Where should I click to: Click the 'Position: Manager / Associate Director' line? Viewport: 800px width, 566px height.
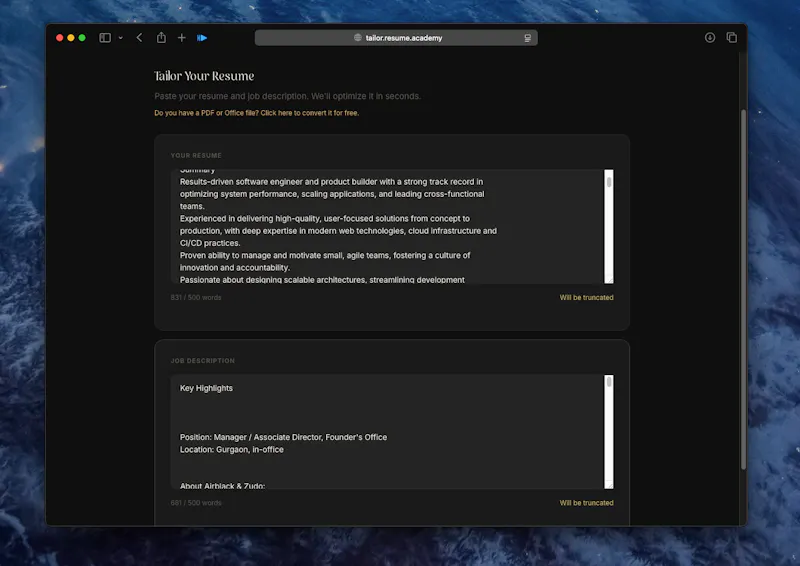pyautogui.click(x=283, y=437)
